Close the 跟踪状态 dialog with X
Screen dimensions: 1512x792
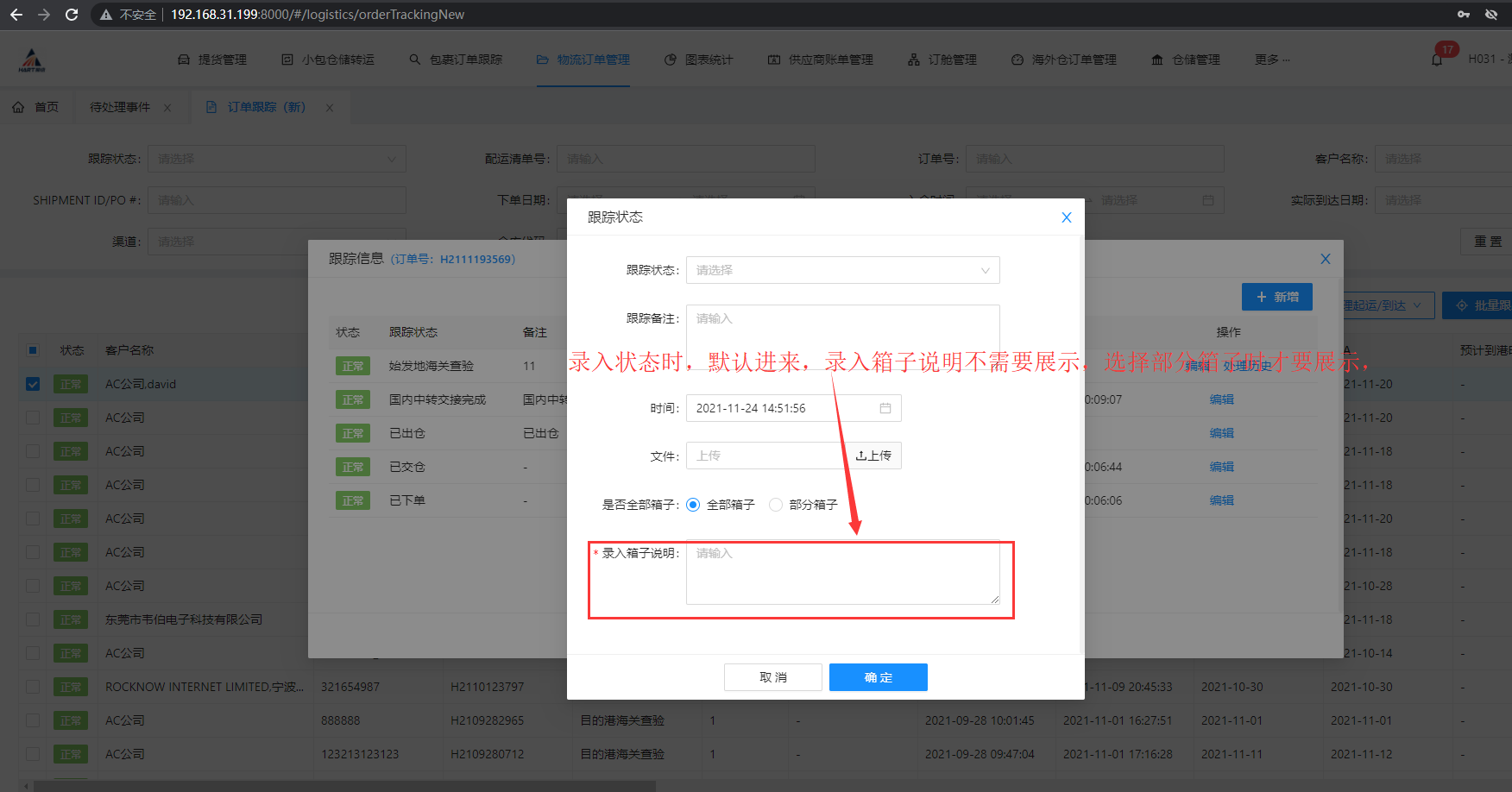(1067, 217)
